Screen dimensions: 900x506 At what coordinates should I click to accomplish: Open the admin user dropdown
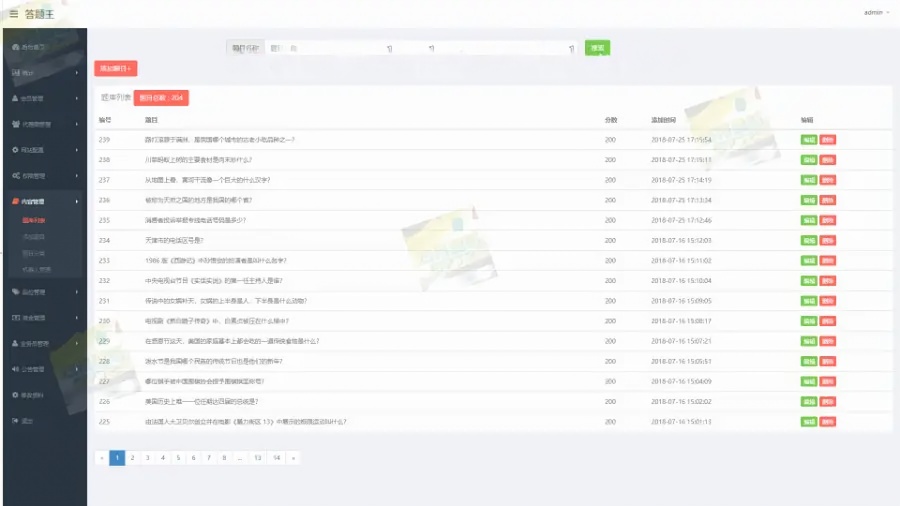(875, 13)
